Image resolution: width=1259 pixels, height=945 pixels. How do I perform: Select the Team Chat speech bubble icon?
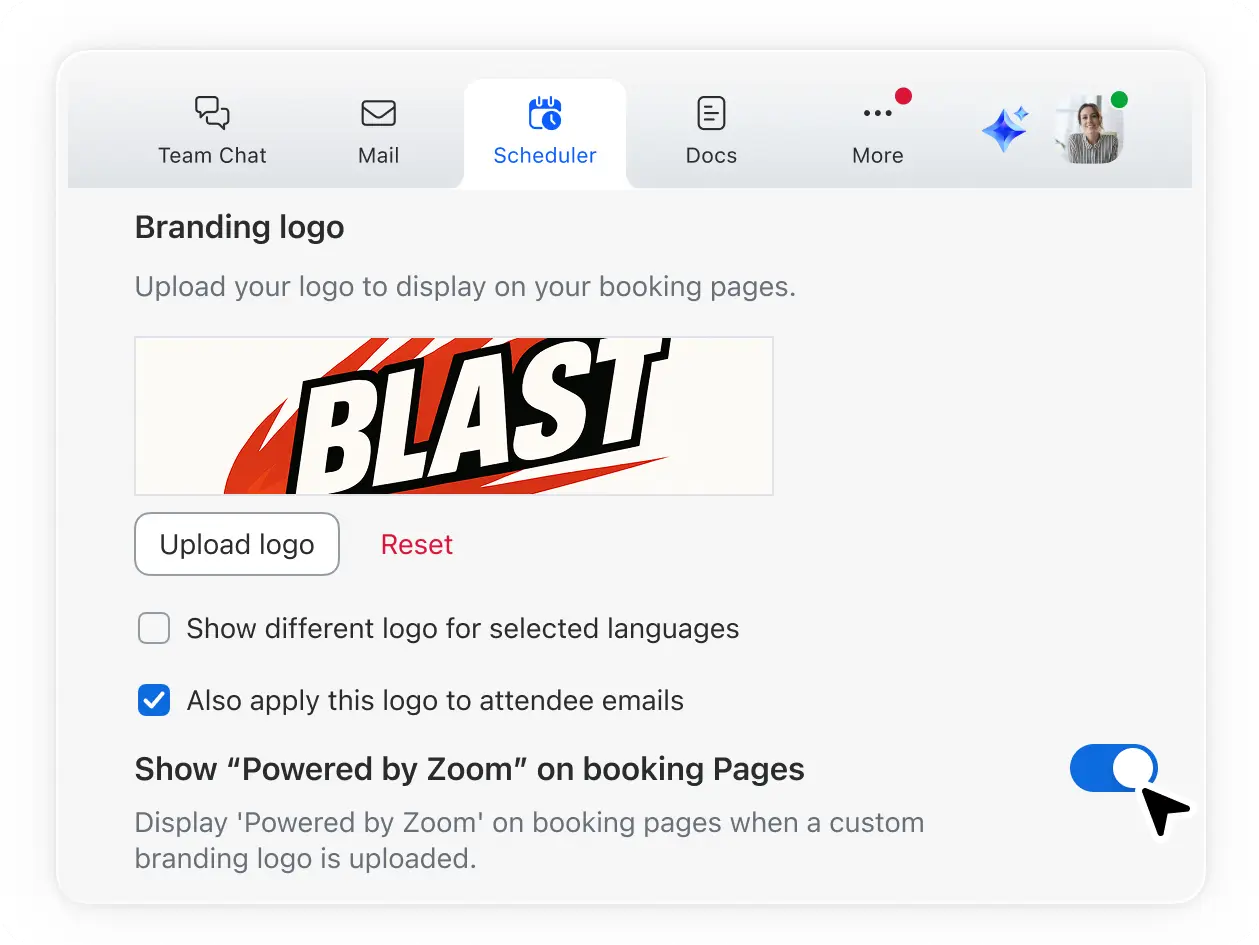[x=212, y=113]
